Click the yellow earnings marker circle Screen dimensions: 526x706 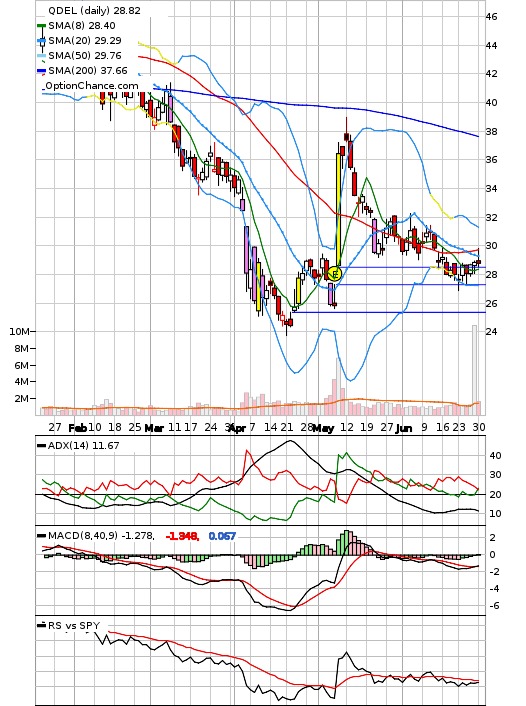334,274
